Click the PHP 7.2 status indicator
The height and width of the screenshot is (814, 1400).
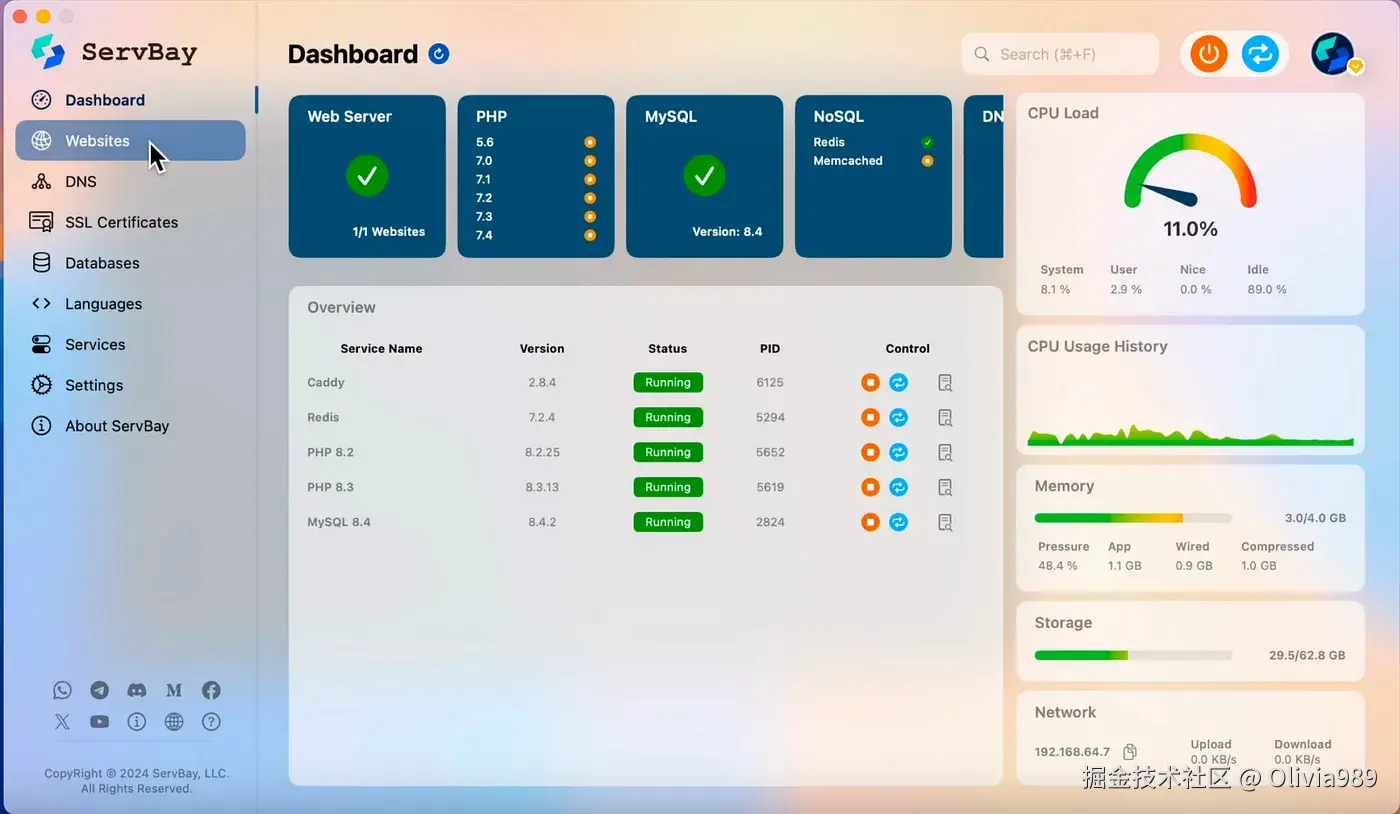click(590, 198)
